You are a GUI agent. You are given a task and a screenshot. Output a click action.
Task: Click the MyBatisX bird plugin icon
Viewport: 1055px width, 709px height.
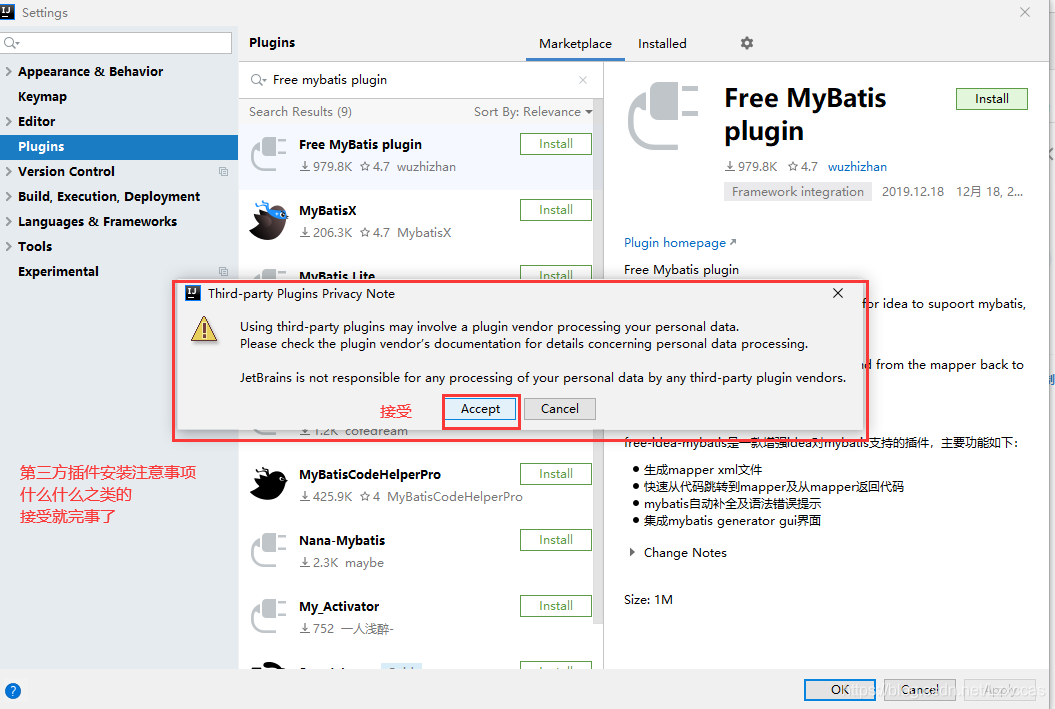click(x=268, y=221)
